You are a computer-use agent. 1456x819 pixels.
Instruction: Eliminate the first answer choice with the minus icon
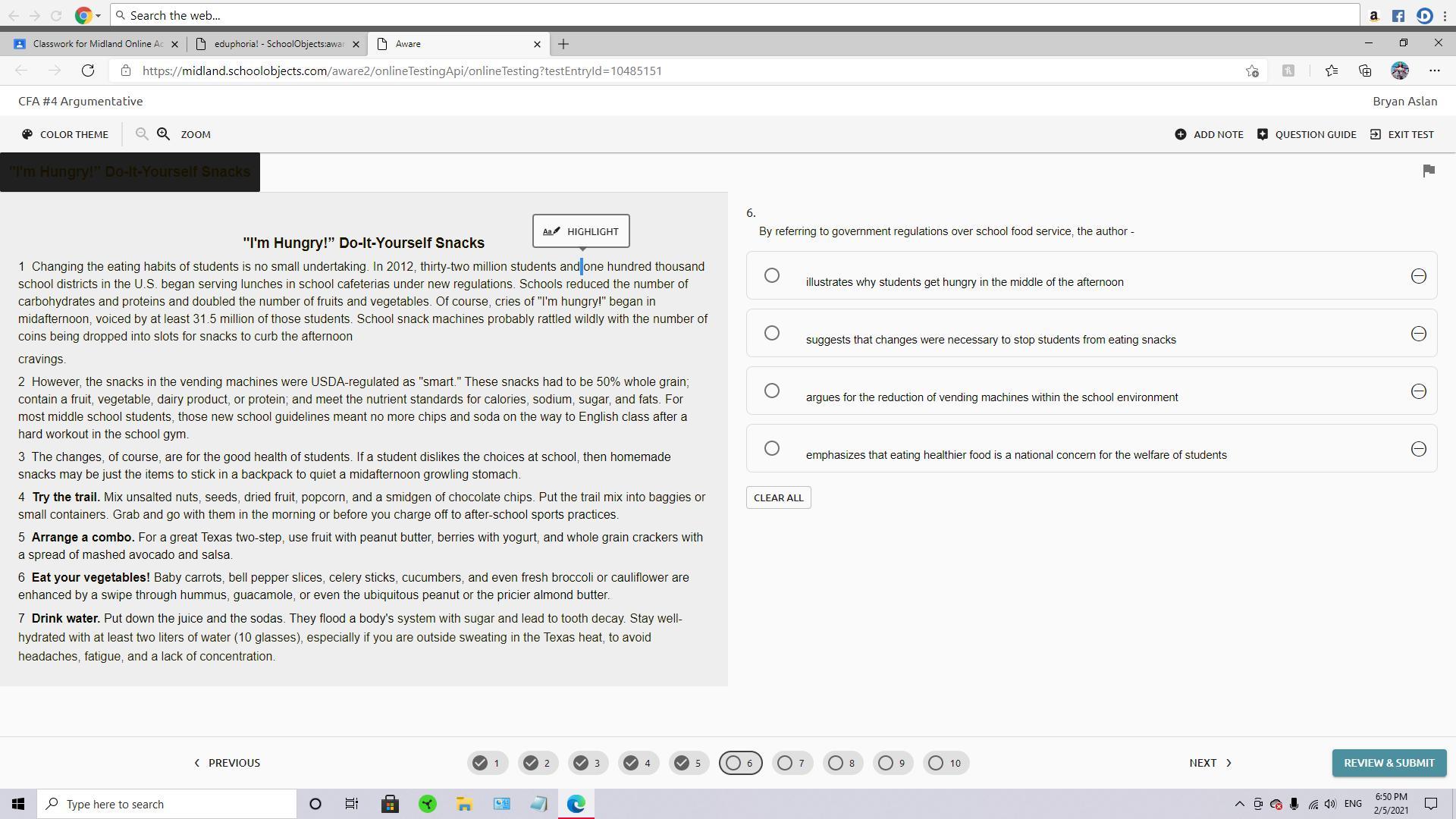click(1418, 276)
